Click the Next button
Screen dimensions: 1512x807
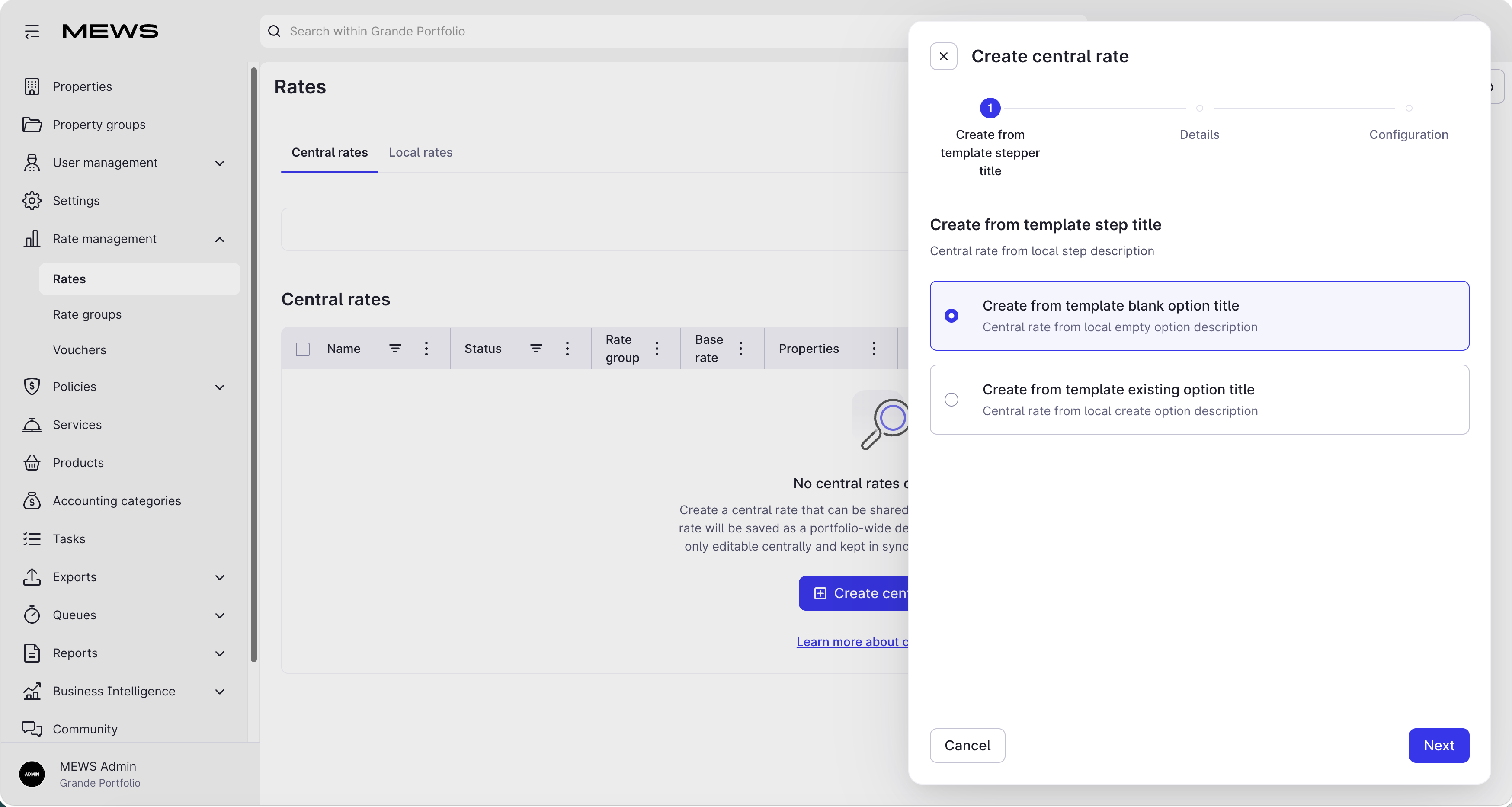point(1438,746)
